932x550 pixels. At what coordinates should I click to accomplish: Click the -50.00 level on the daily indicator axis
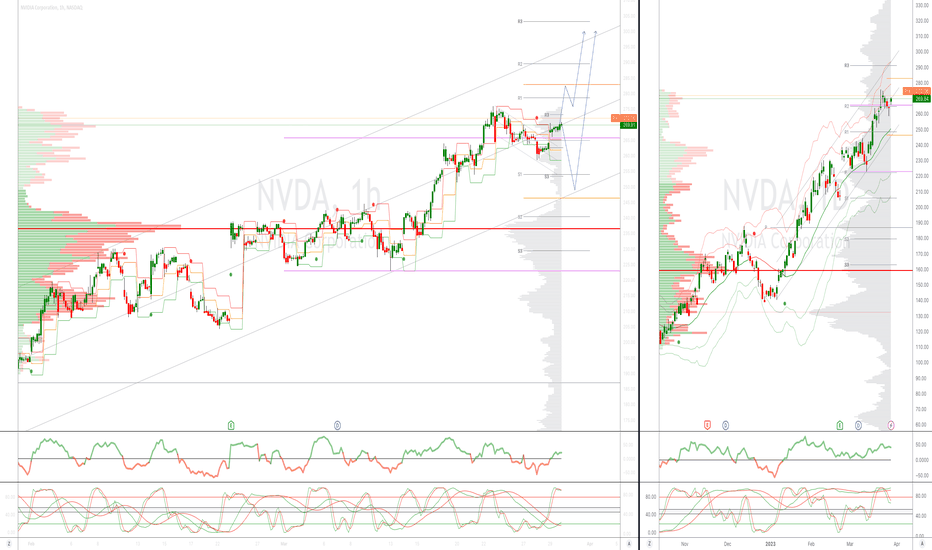click(922, 475)
